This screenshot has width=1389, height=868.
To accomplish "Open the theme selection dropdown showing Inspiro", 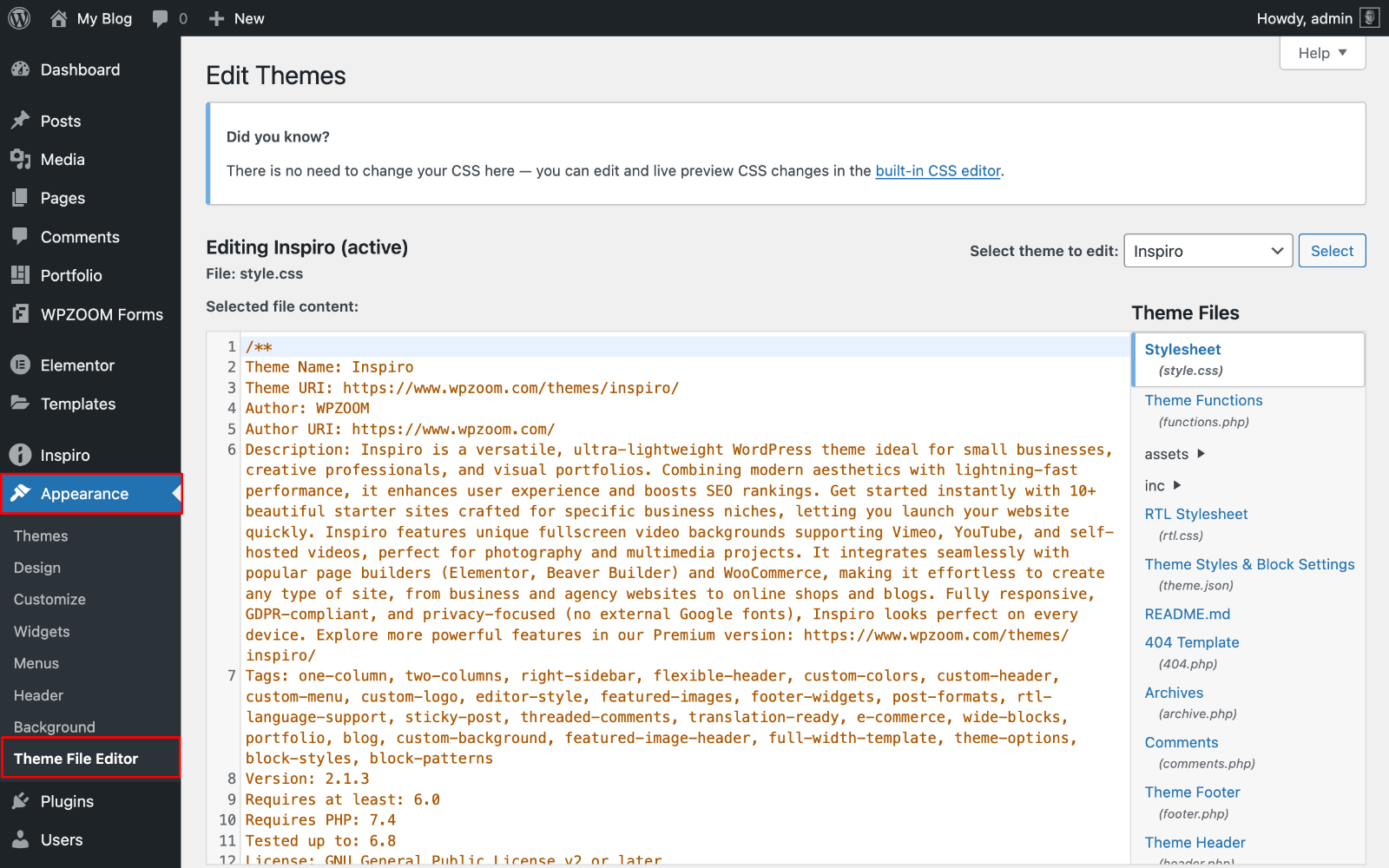I will click(1208, 251).
